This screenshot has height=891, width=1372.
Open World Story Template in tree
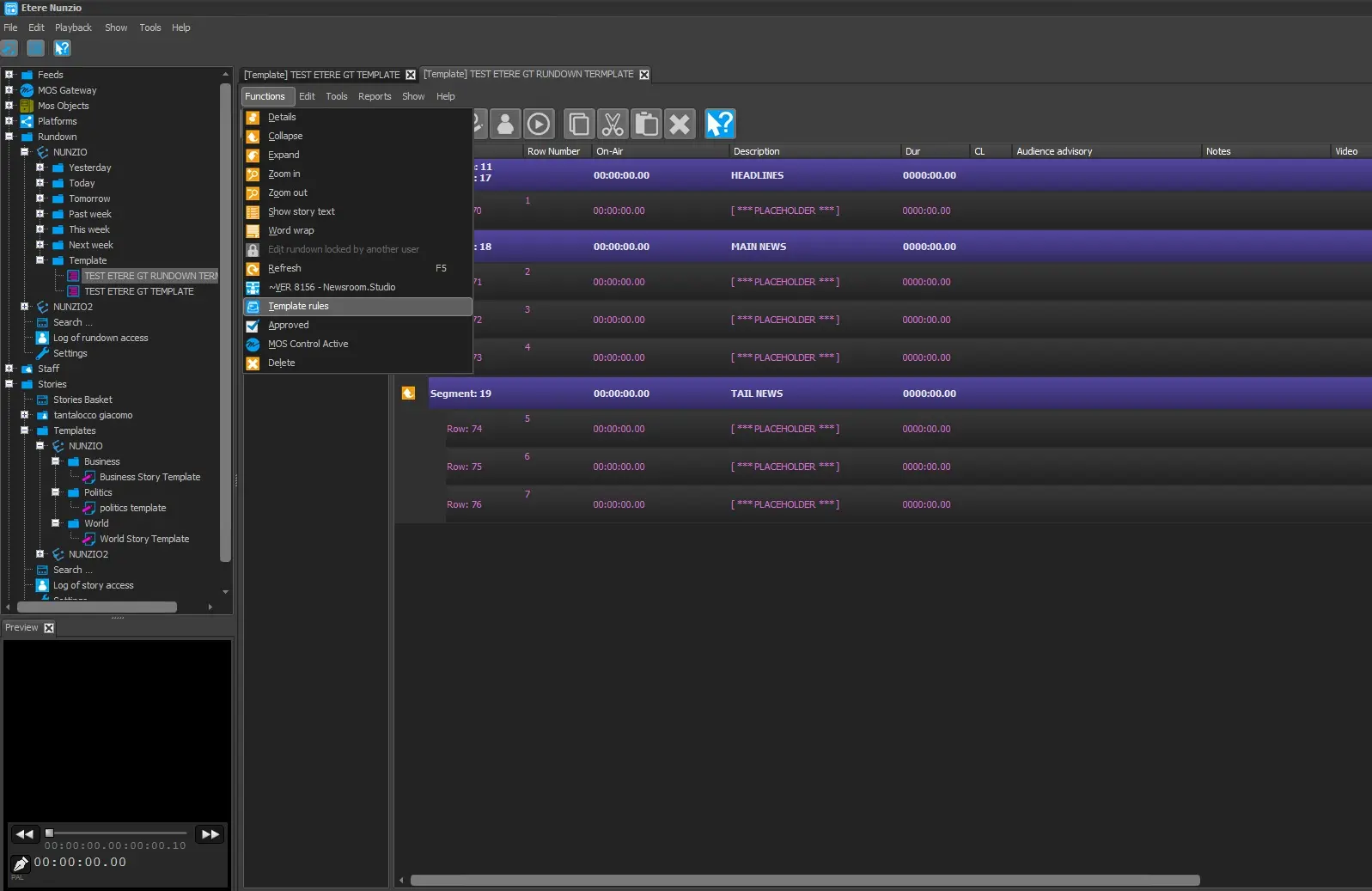[143, 540]
